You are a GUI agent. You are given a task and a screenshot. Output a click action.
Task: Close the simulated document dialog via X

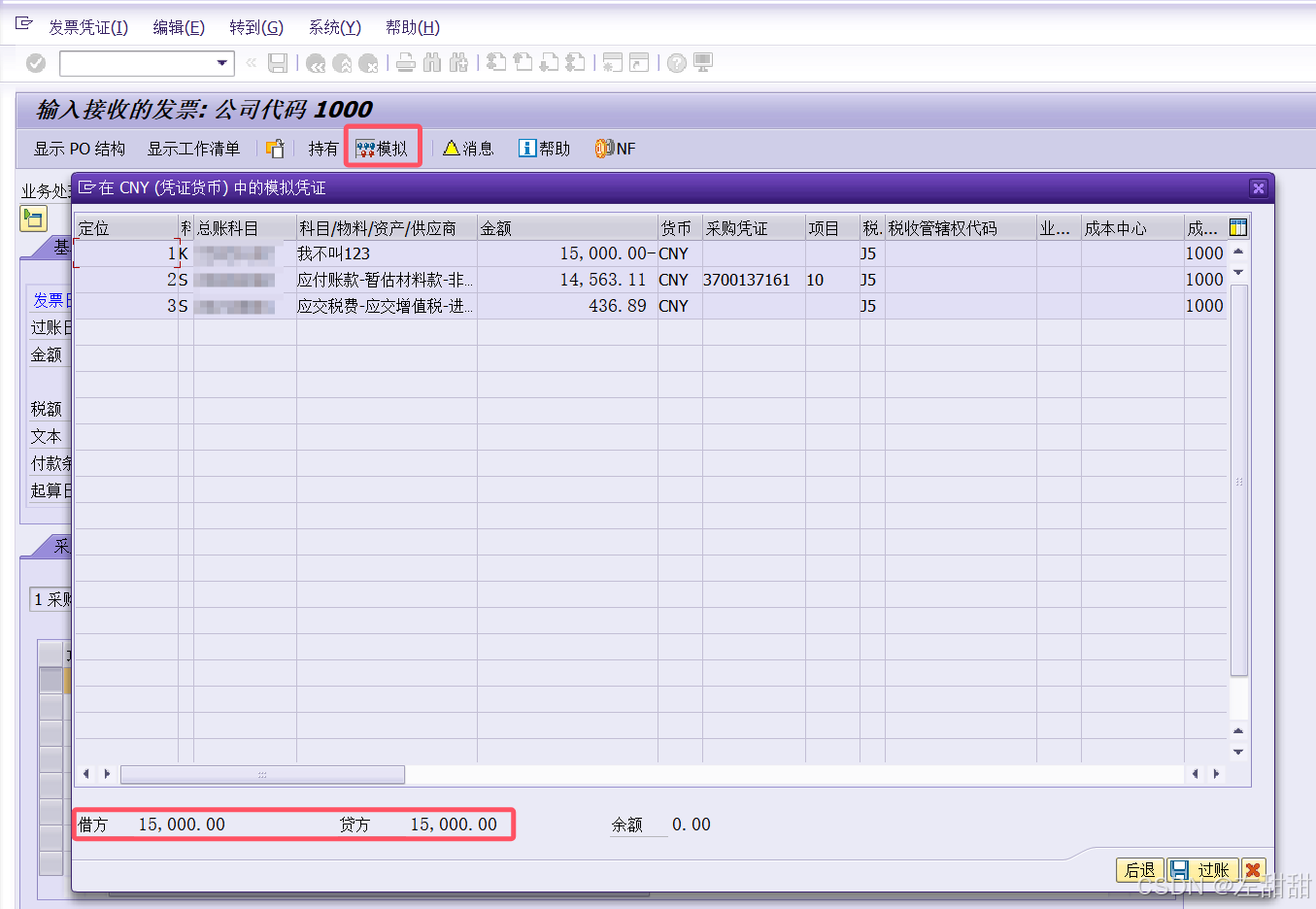(x=1259, y=187)
